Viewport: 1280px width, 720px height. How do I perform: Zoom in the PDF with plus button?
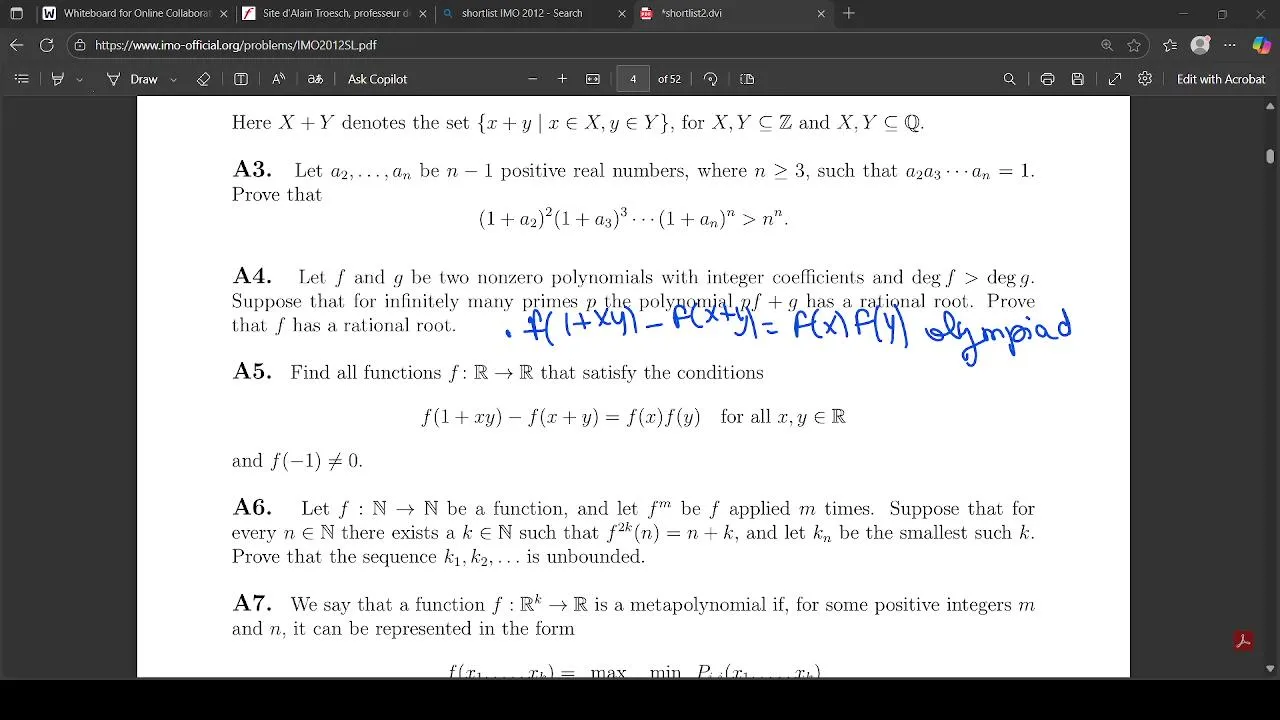tap(562, 79)
